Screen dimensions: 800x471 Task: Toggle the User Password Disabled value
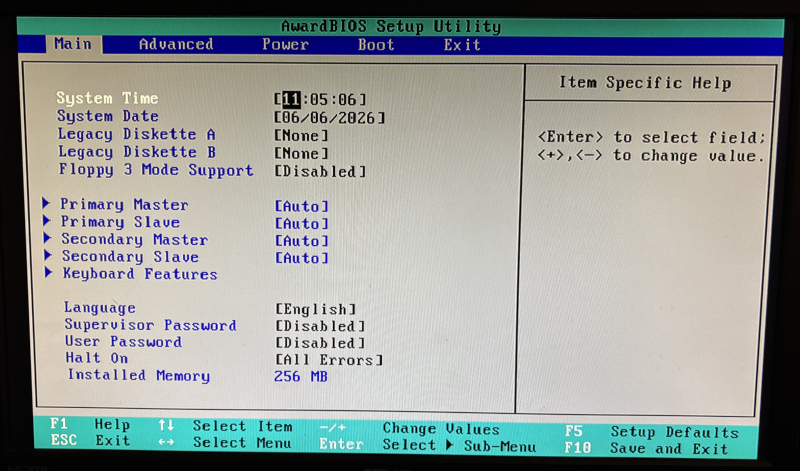pos(320,343)
